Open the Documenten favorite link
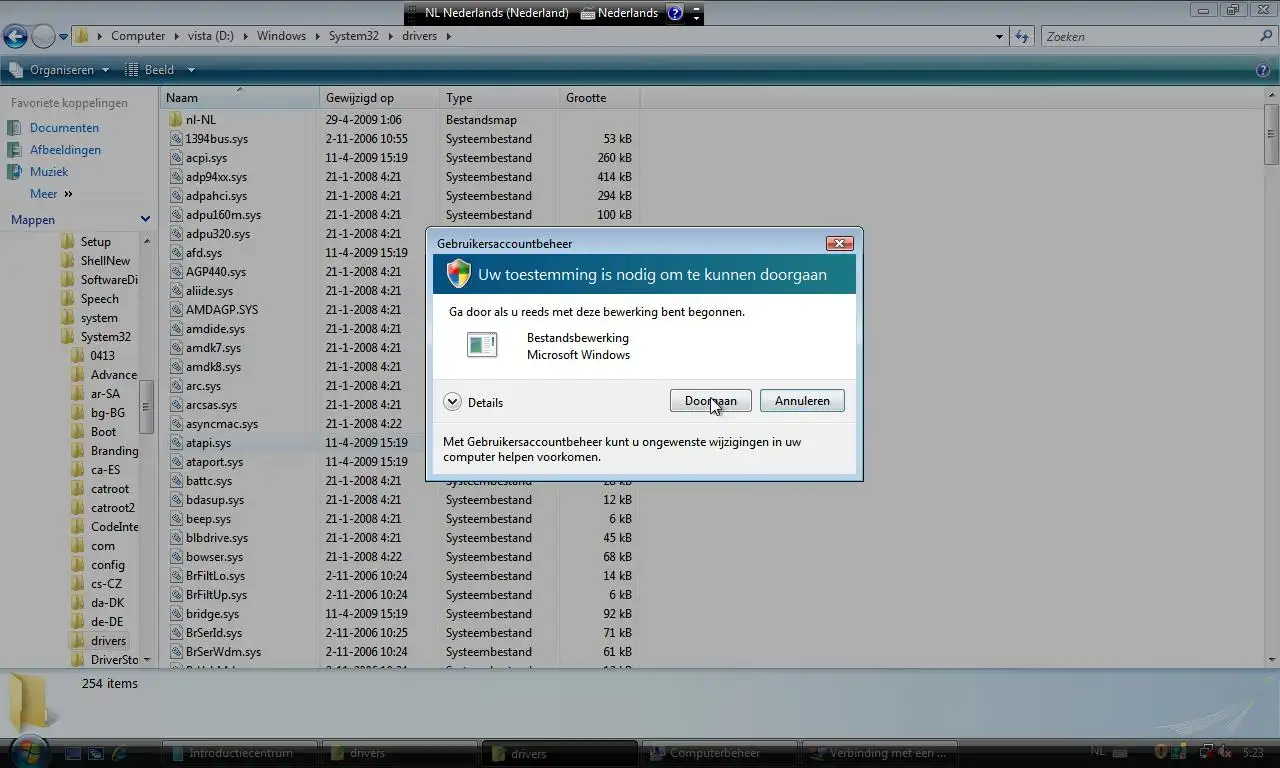1280x768 pixels. 64,128
